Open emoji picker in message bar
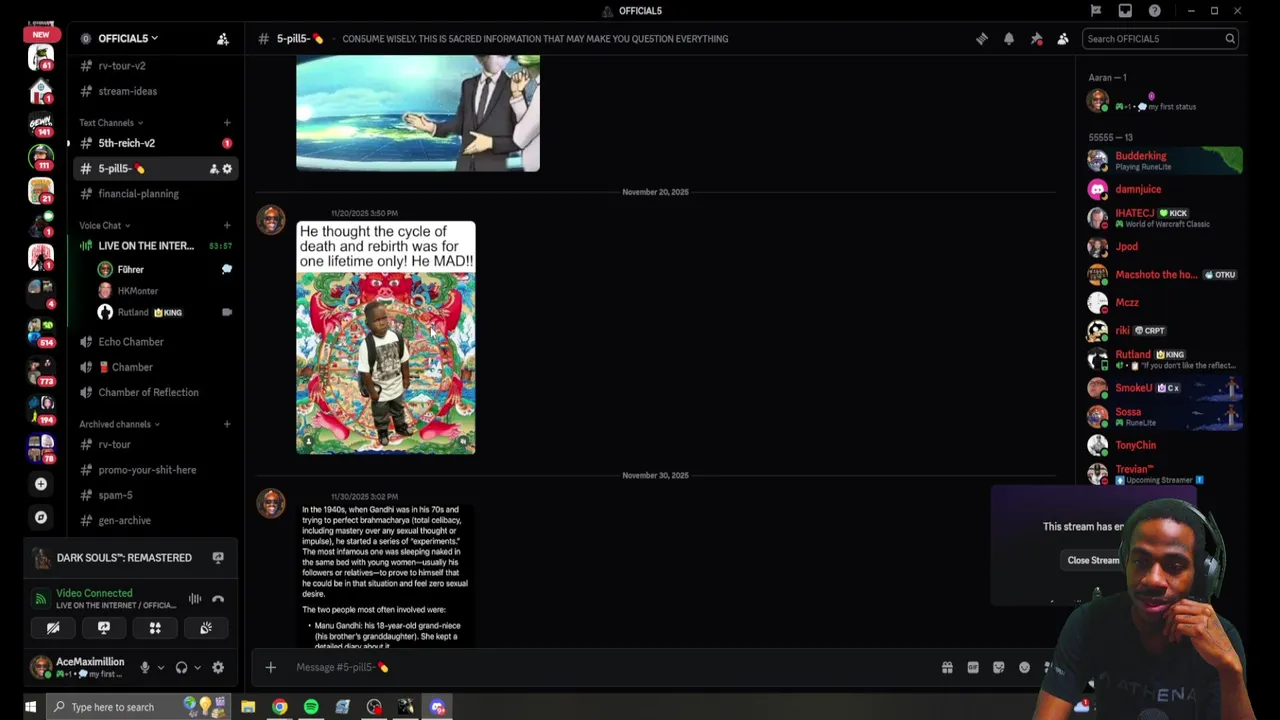This screenshot has height=720, width=1280. tap(1024, 667)
